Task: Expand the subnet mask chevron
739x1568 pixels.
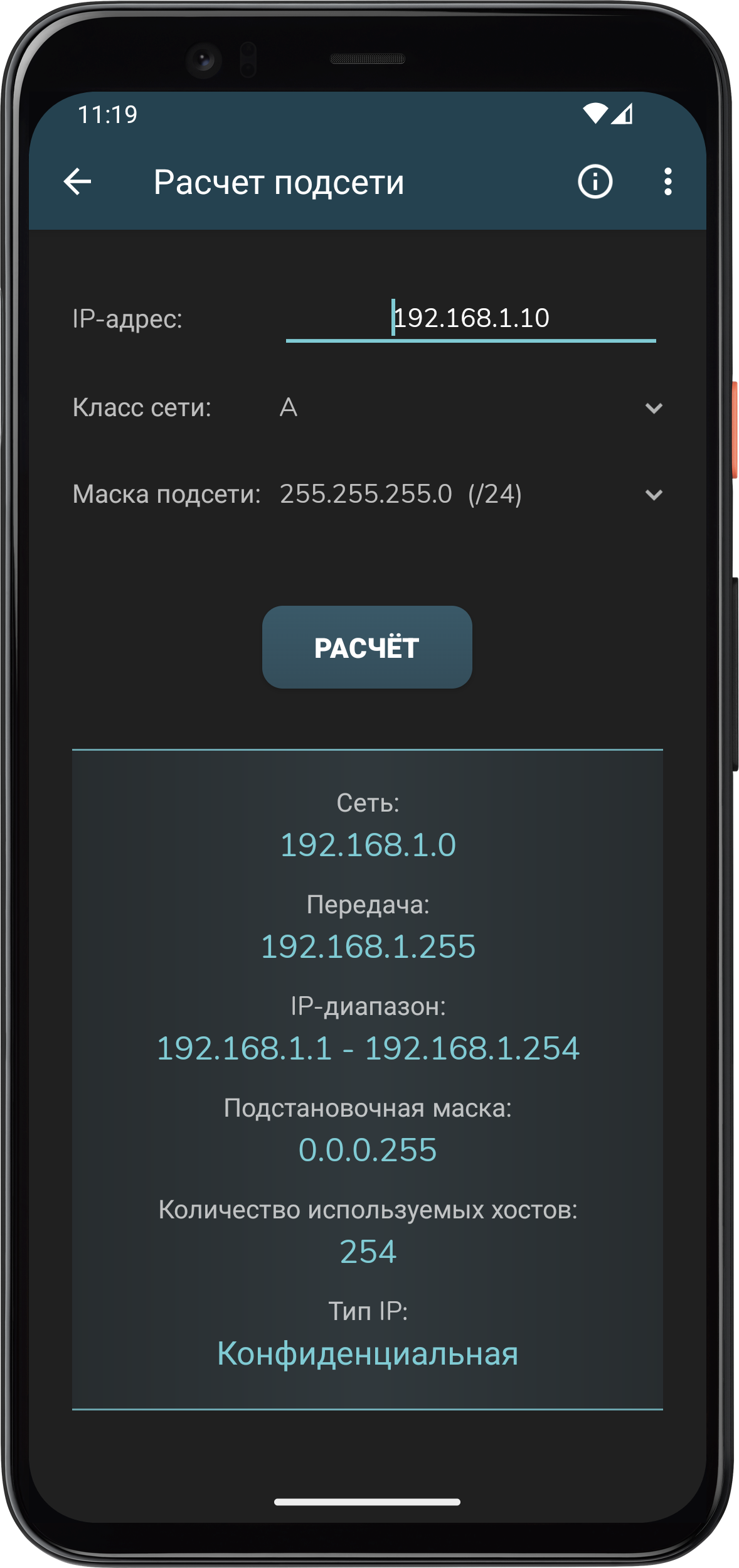Action: click(x=654, y=495)
